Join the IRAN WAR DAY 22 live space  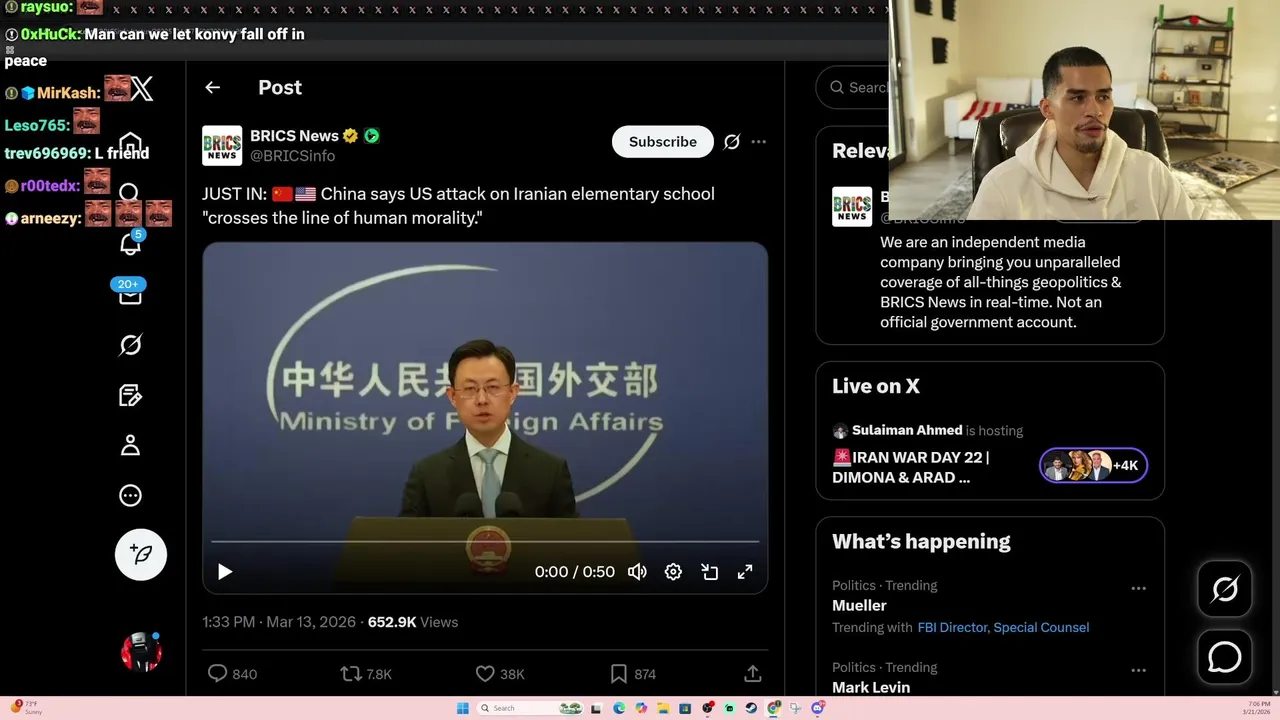911,467
